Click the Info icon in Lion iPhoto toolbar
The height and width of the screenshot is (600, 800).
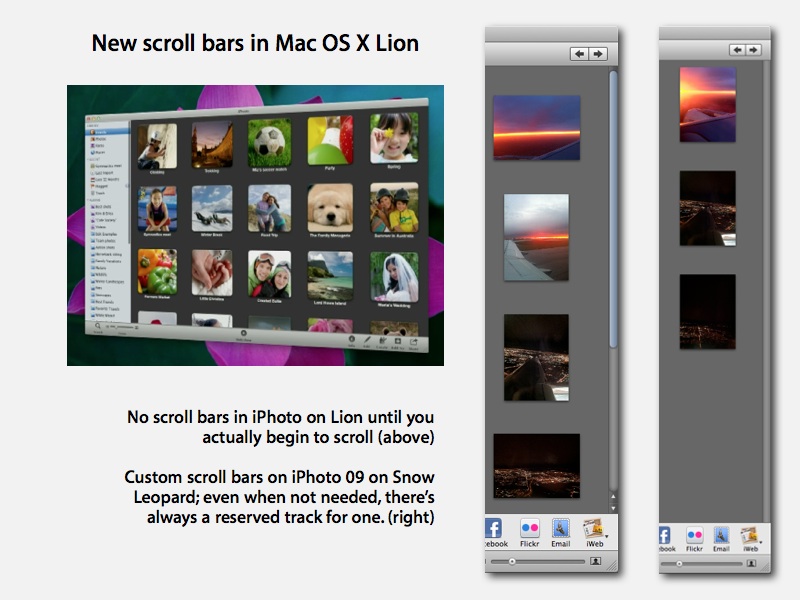click(352, 339)
